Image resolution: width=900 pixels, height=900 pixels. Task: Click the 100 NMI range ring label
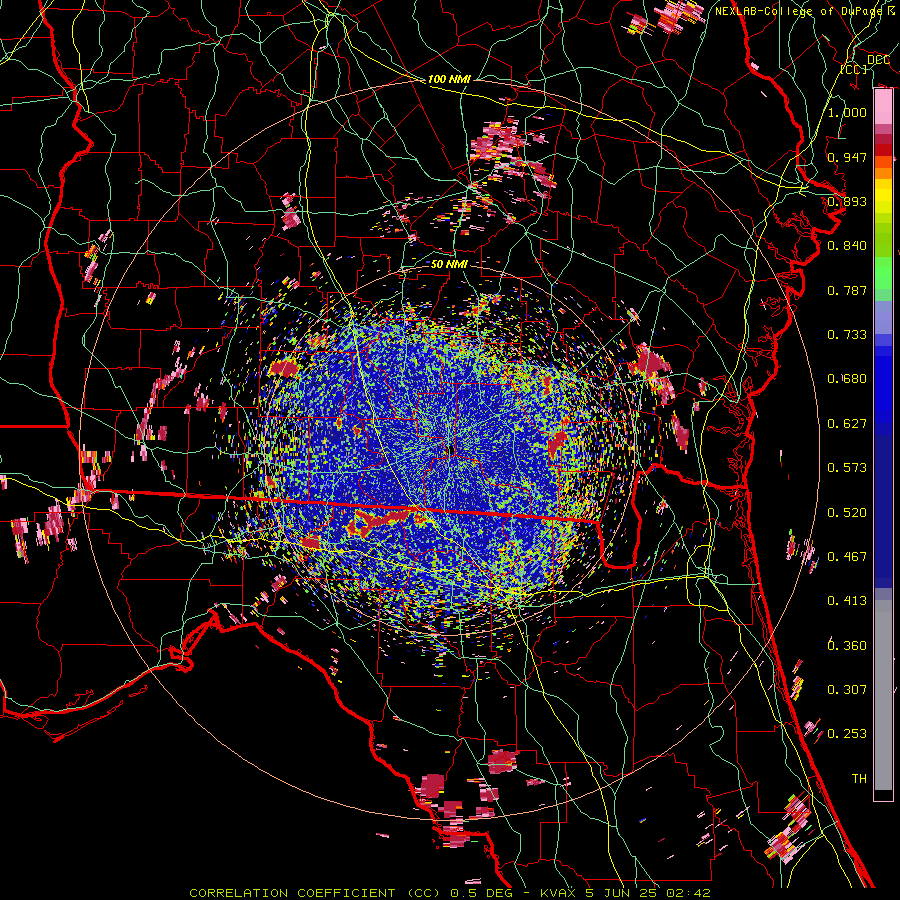[x=449, y=79]
